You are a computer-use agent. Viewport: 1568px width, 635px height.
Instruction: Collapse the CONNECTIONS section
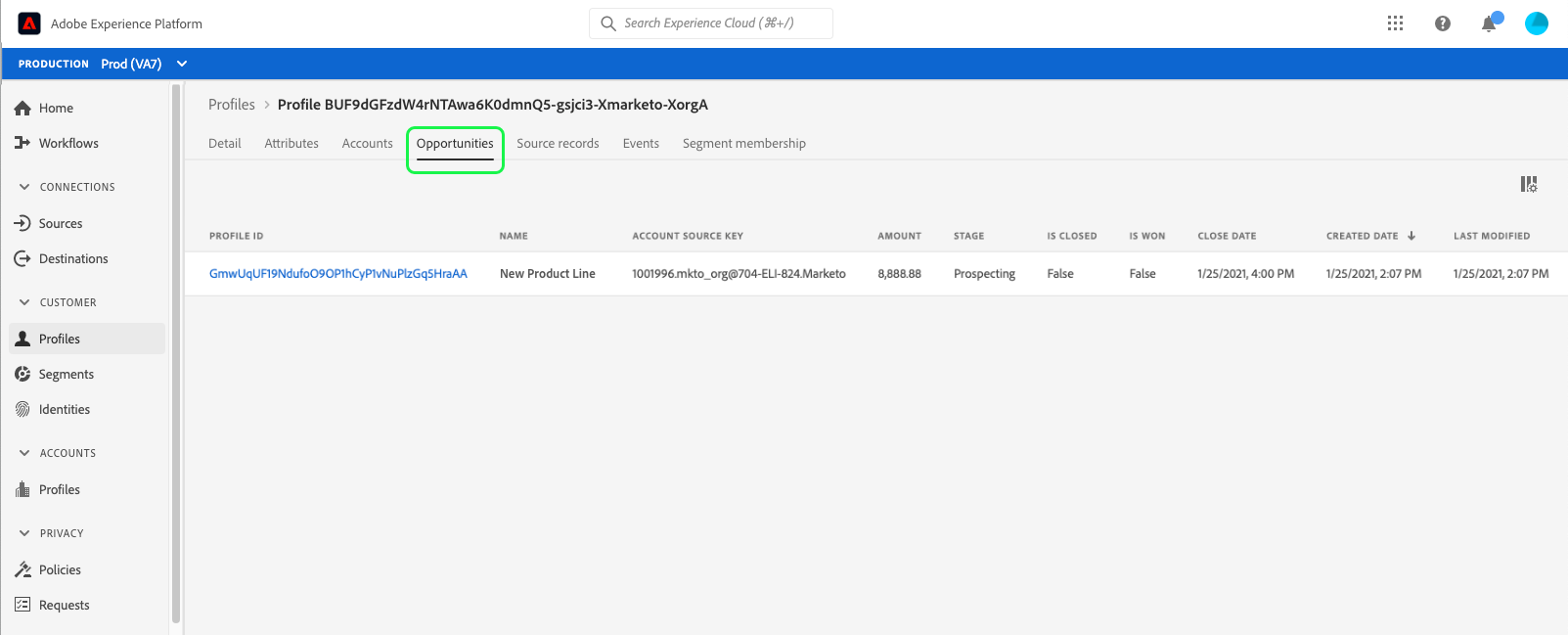[24, 187]
